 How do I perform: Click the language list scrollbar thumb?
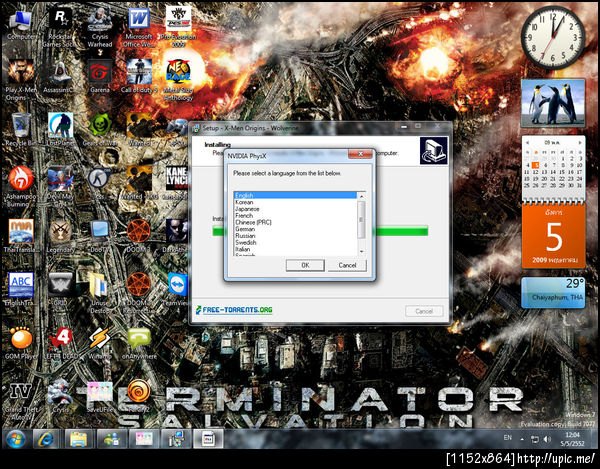[361, 220]
